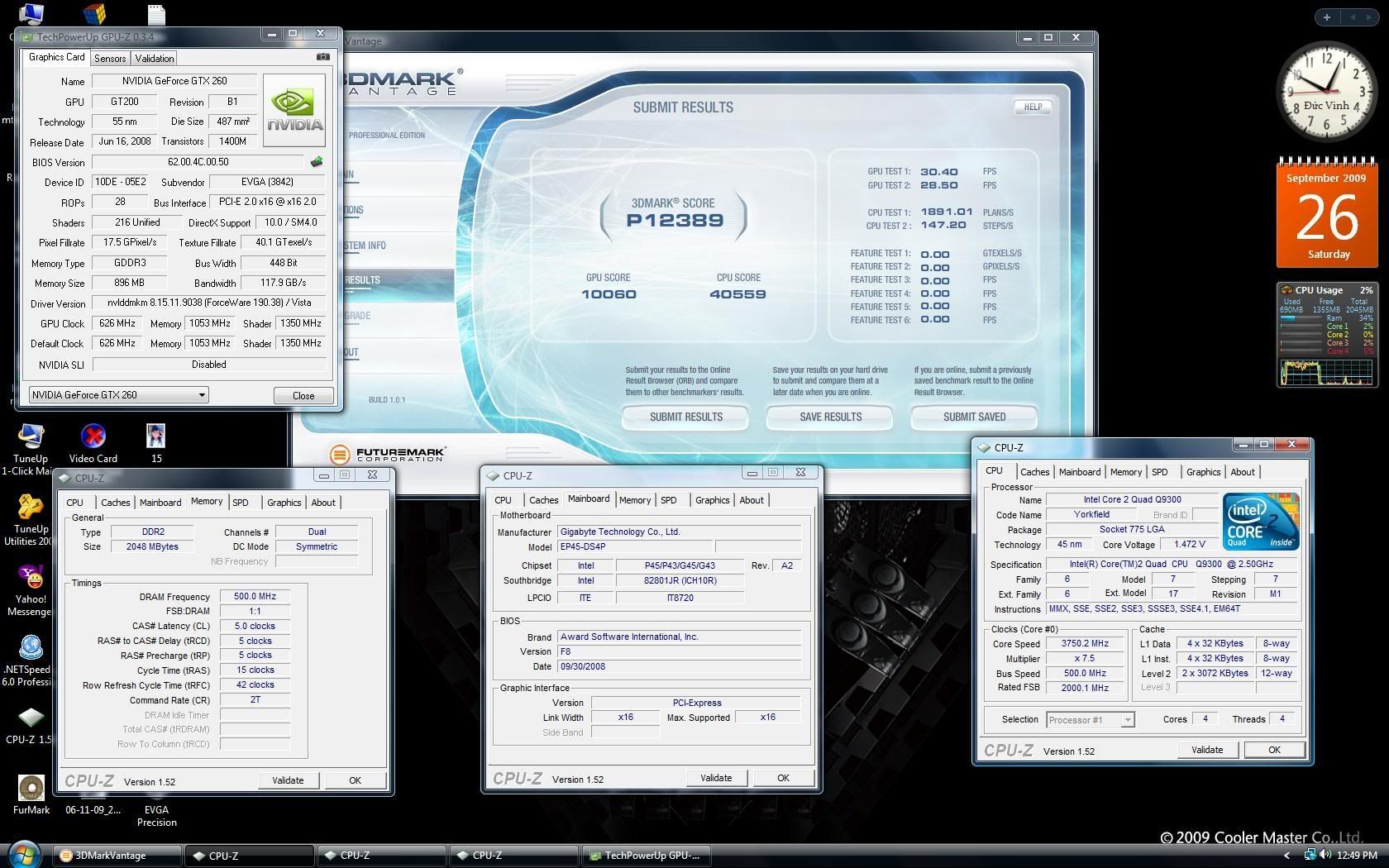Switch to the Sensors tab in GPU-Z
1389x868 pixels.
coord(110,59)
